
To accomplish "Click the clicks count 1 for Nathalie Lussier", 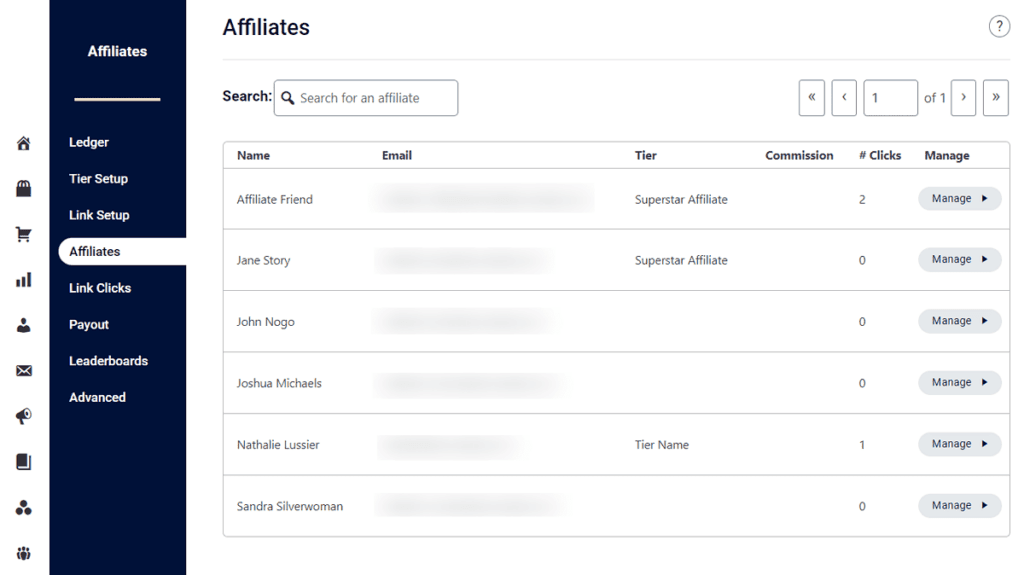I will 862,444.
